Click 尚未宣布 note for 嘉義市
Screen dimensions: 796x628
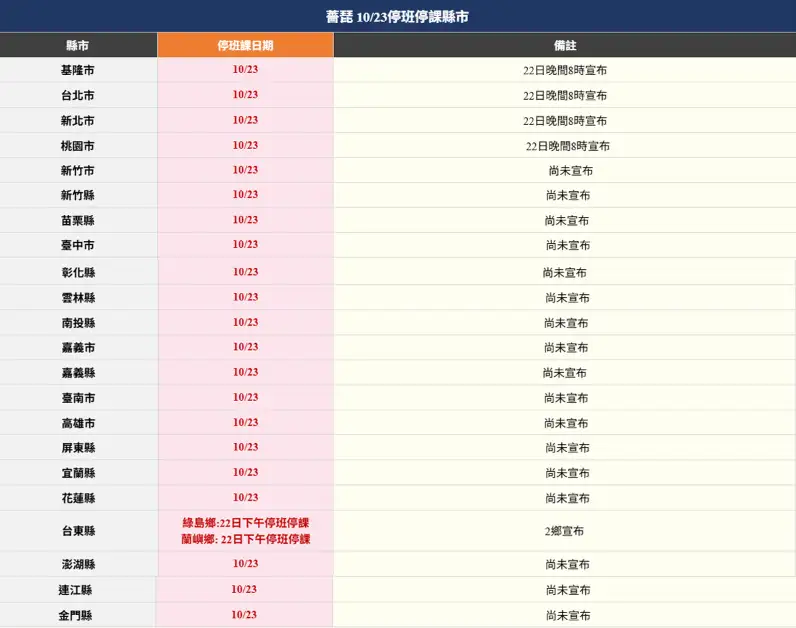point(566,348)
